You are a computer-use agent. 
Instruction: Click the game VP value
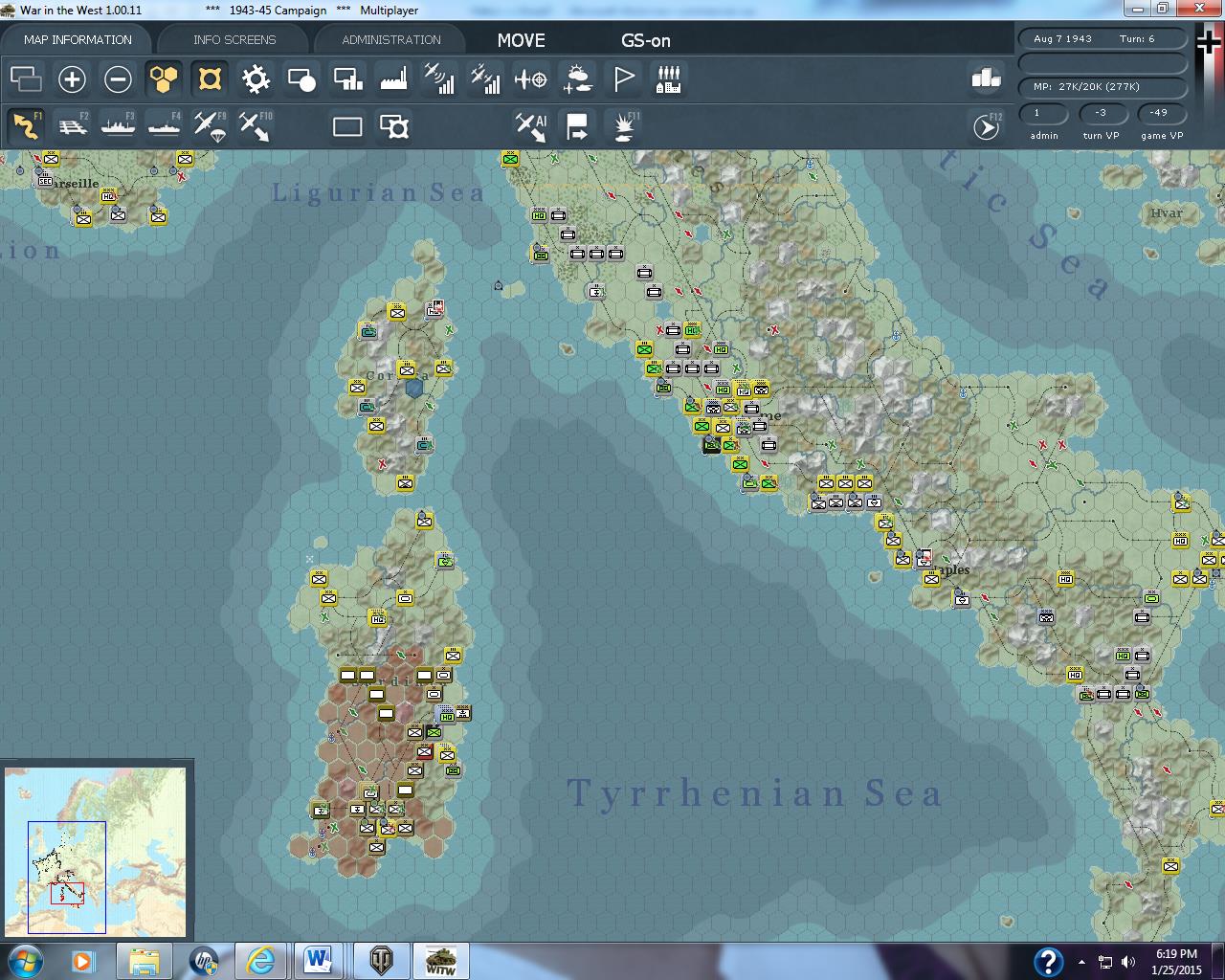tap(1160, 113)
